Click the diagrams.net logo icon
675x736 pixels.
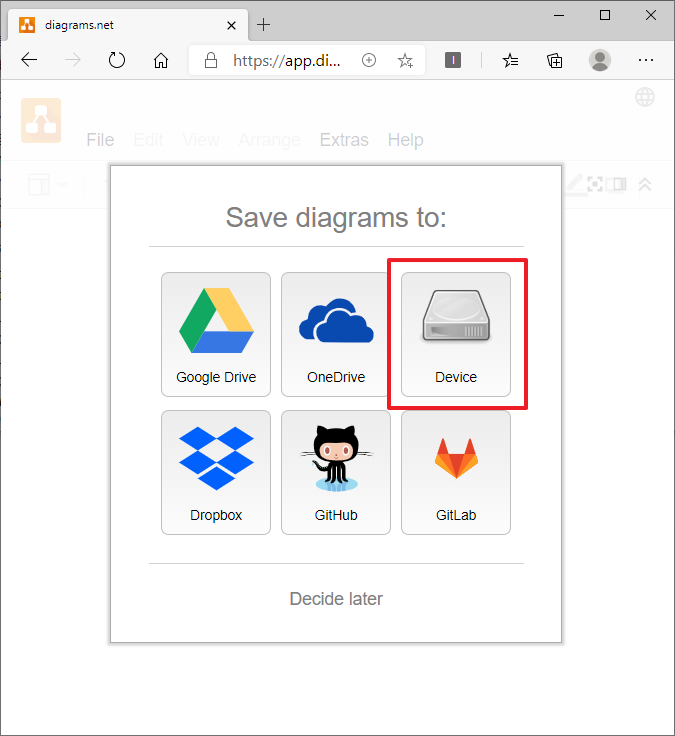41,120
